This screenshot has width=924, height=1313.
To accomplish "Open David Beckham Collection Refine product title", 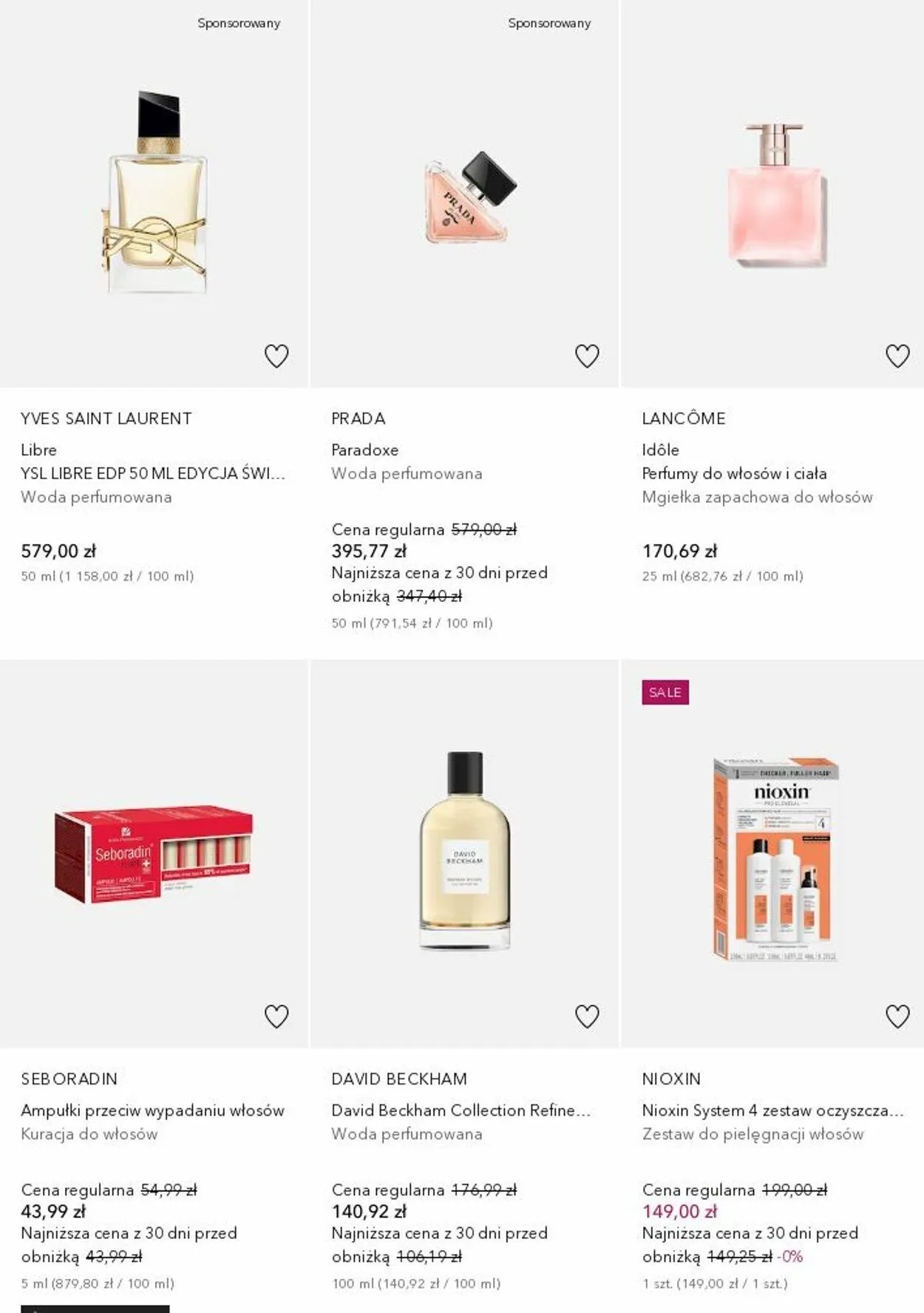I will (x=461, y=1110).
